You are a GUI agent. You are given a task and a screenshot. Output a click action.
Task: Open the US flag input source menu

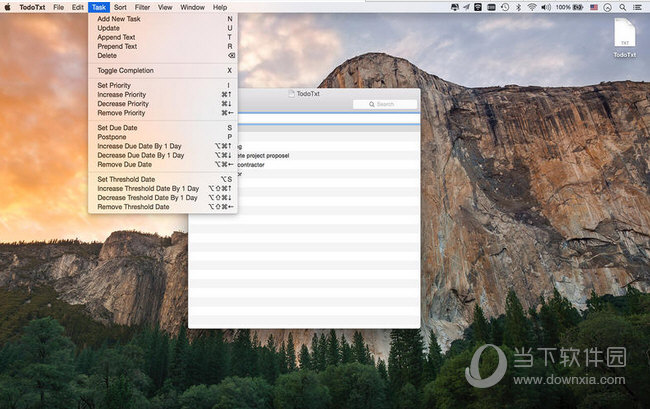[594, 7]
